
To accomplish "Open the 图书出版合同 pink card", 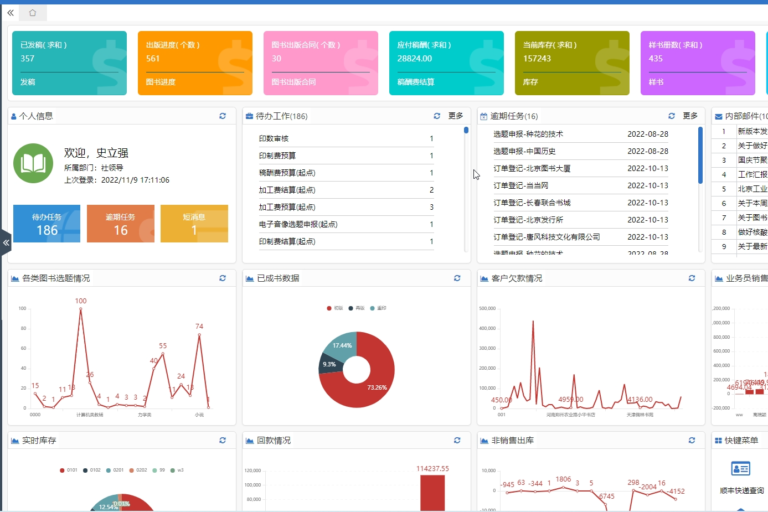I will coord(321,63).
